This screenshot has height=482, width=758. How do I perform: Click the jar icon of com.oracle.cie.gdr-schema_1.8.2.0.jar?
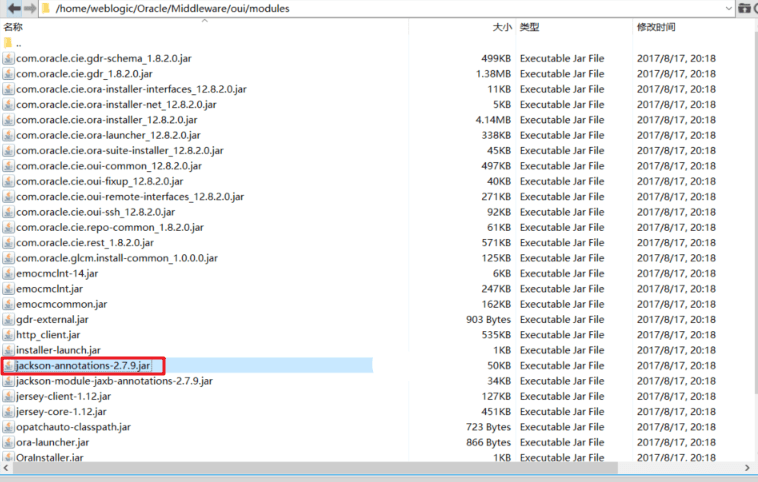8,58
